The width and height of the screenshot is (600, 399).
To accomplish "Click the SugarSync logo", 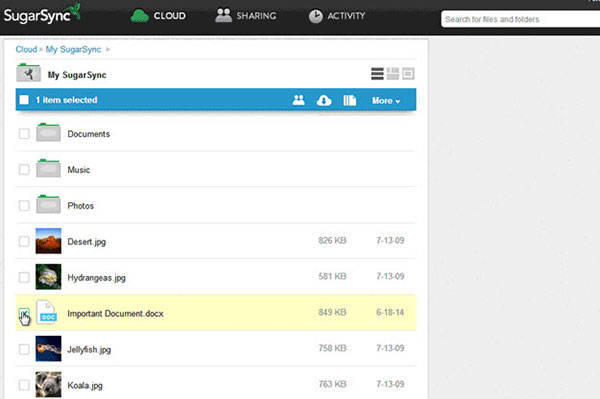I will pyautogui.click(x=42, y=14).
